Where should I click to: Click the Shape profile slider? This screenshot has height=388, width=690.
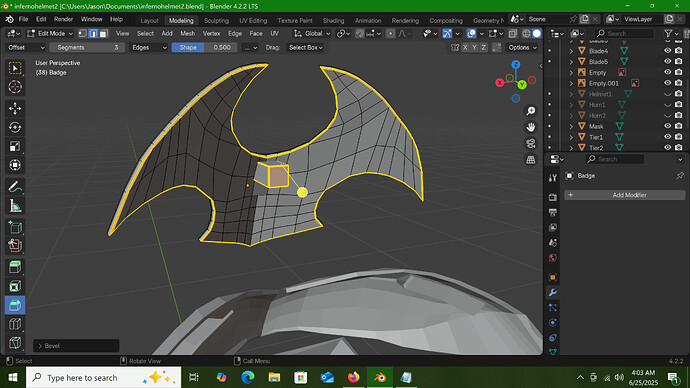(205, 48)
